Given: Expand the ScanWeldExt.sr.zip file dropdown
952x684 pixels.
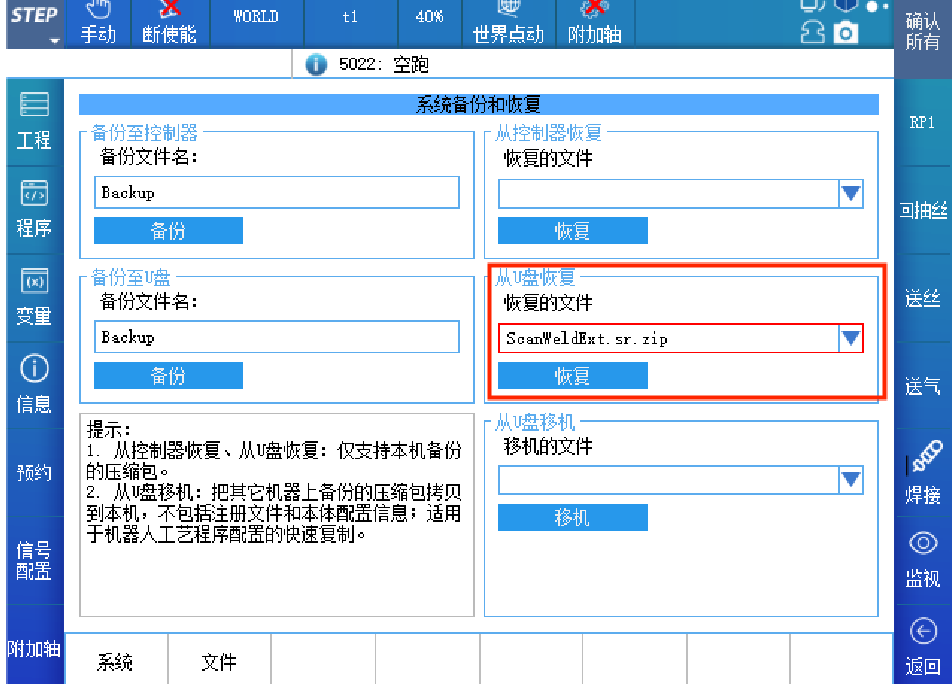Looking at the screenshot, I should click(x=851, y=339).
